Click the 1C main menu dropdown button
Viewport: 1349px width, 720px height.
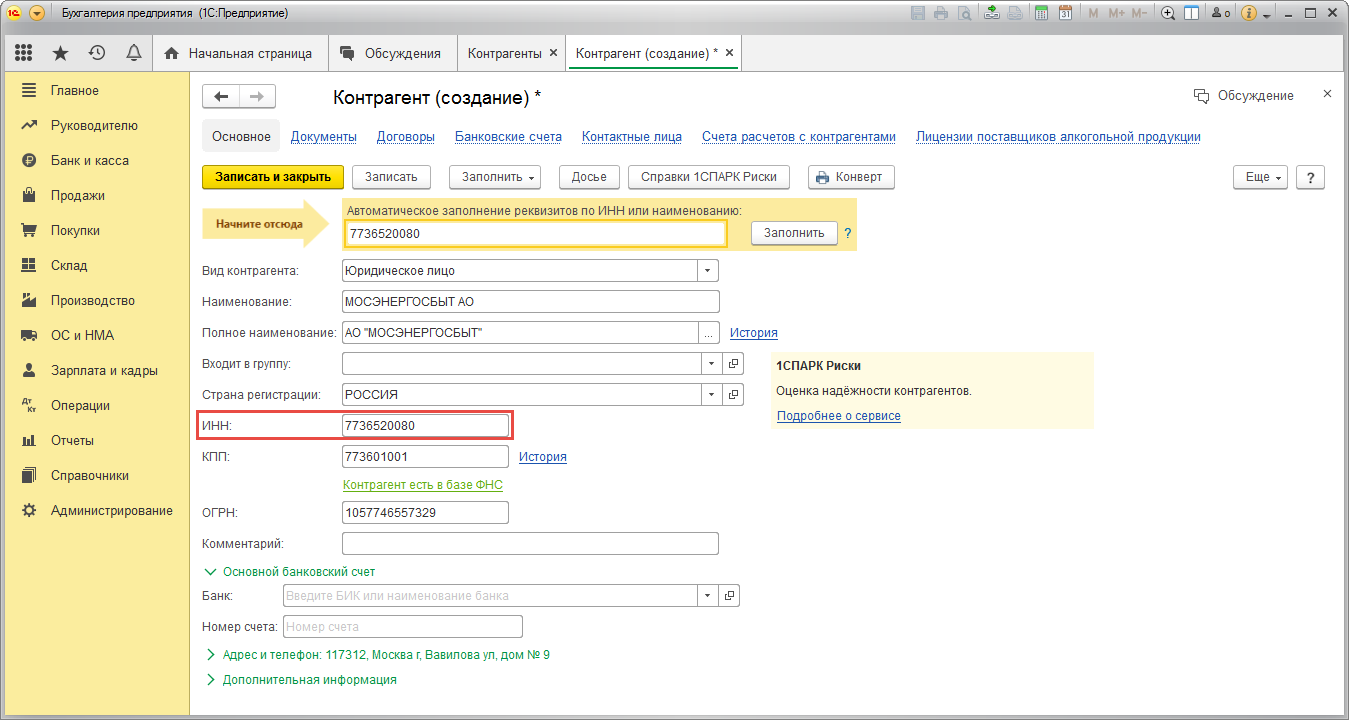click(x=37, y=13)
